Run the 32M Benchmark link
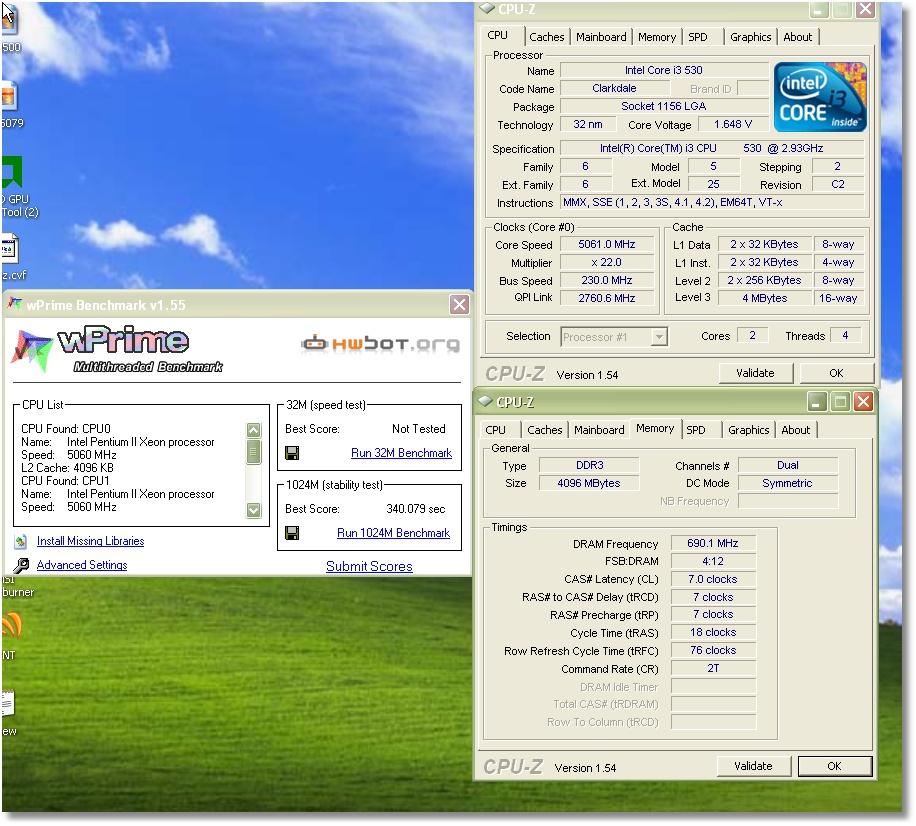This screenshot has height=826, width=916. (401, 453)
